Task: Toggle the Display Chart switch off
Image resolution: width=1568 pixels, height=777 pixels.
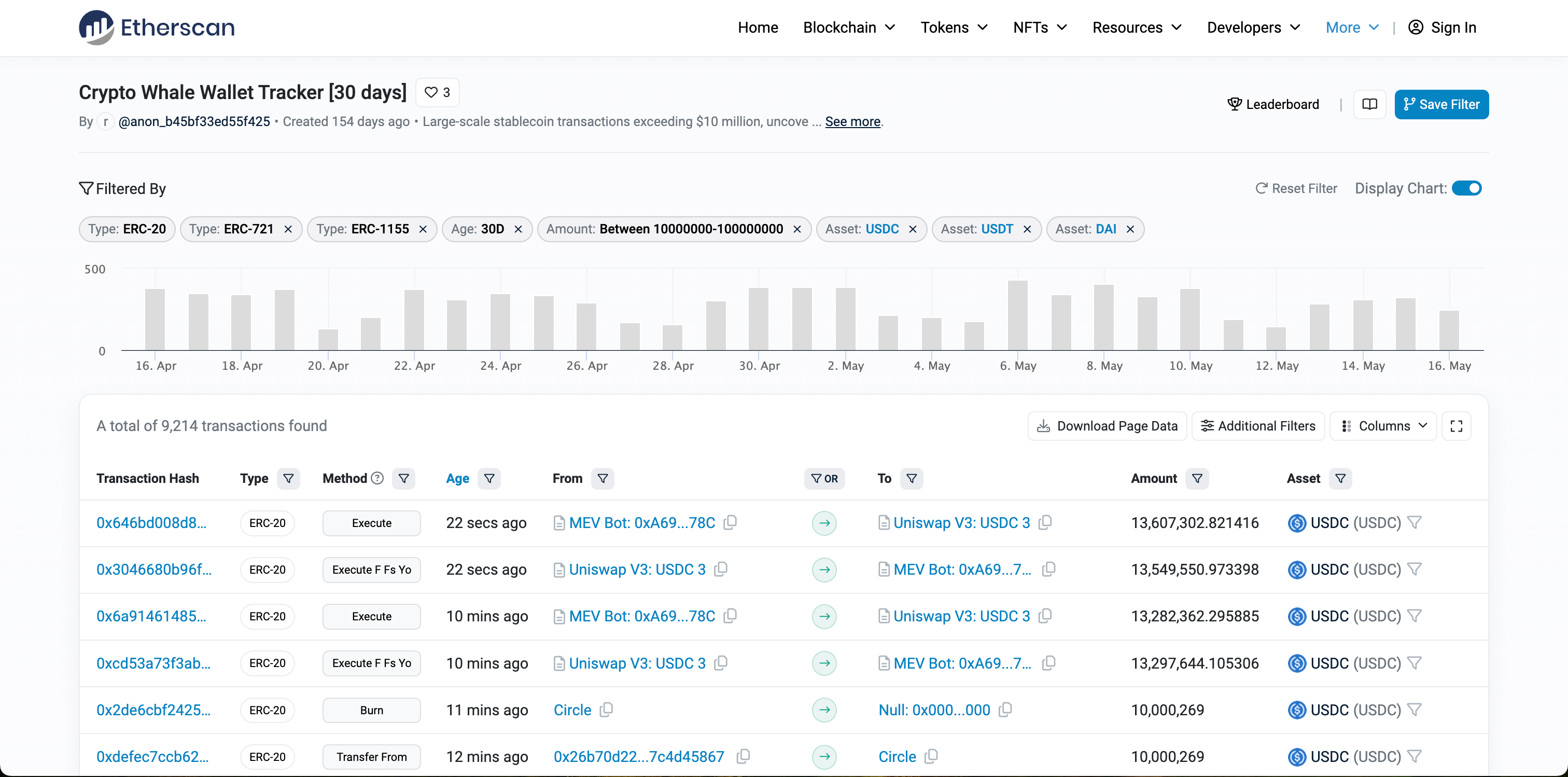Action: 1467,189
